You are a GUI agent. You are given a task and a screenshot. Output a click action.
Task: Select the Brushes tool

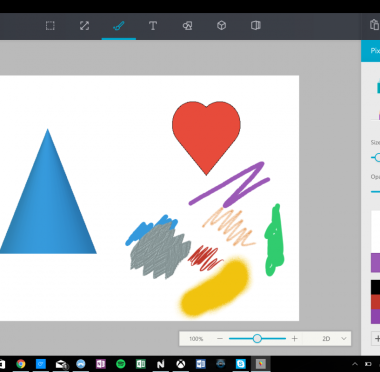coord(119,26)
